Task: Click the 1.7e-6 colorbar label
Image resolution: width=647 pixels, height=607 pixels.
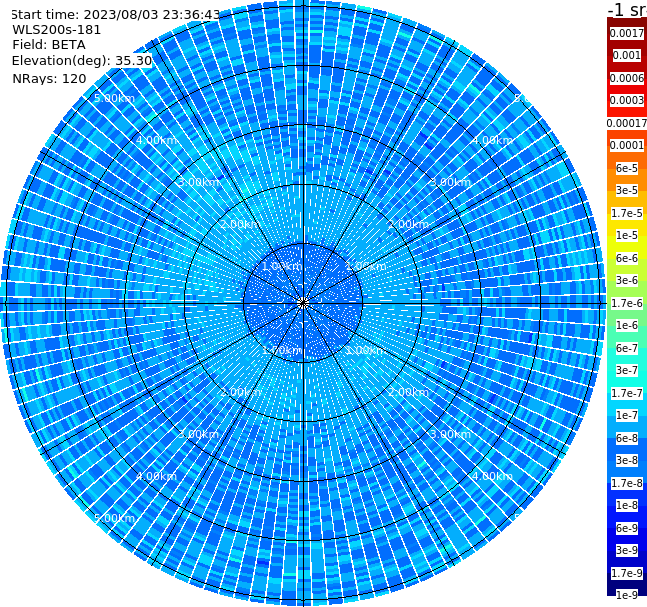Action: pyautogui.click(x=627, y=303)
